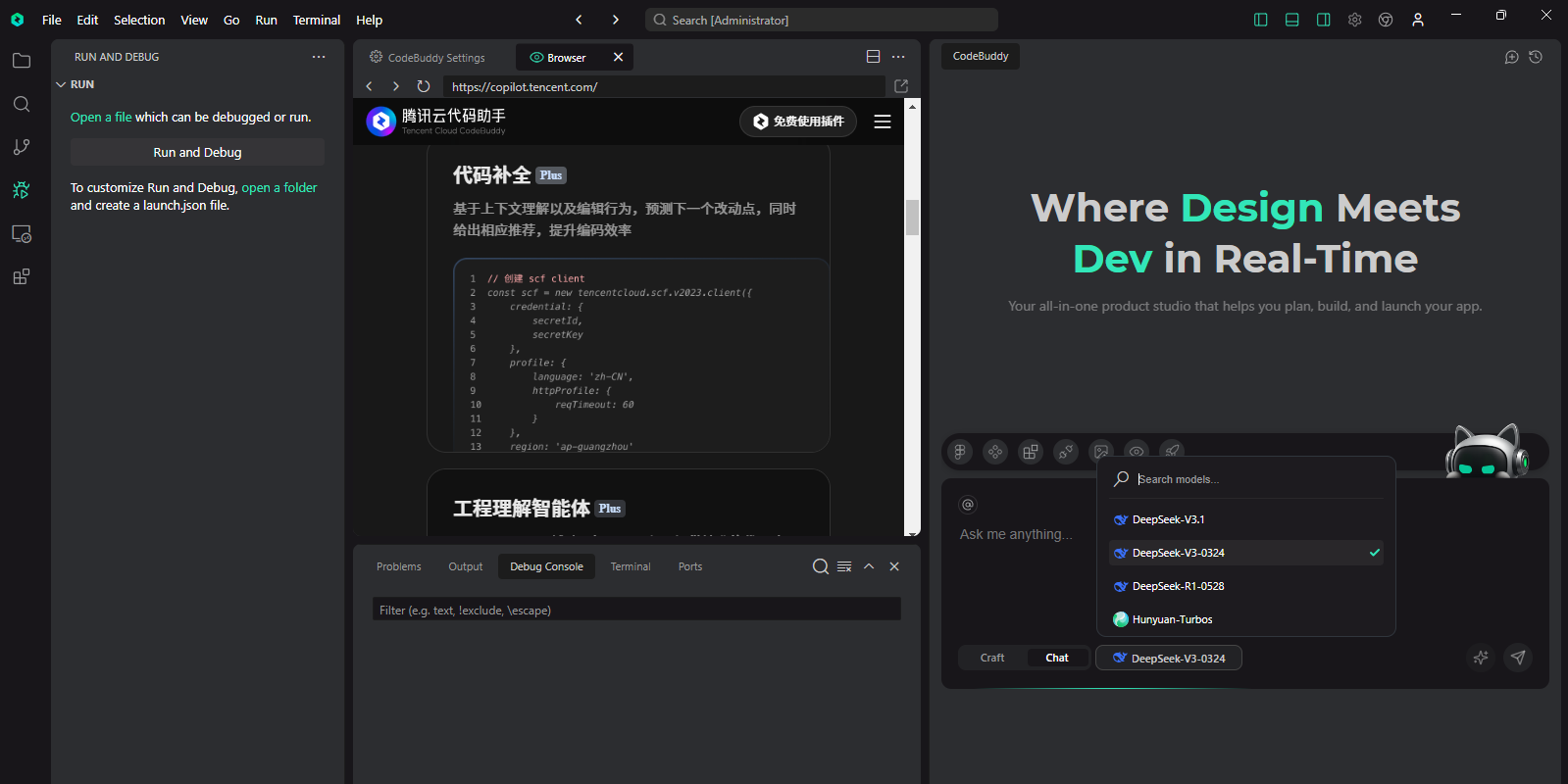Switch to the Ports panel tab

(690, 566)
